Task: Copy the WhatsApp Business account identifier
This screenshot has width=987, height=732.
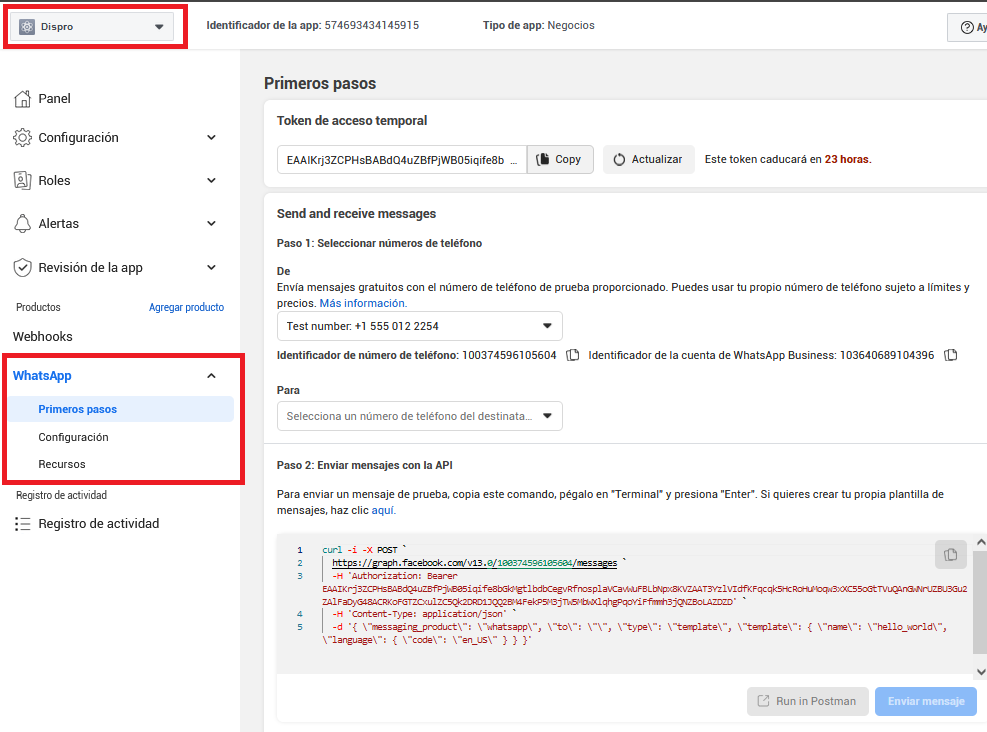Action: (951, 355)
